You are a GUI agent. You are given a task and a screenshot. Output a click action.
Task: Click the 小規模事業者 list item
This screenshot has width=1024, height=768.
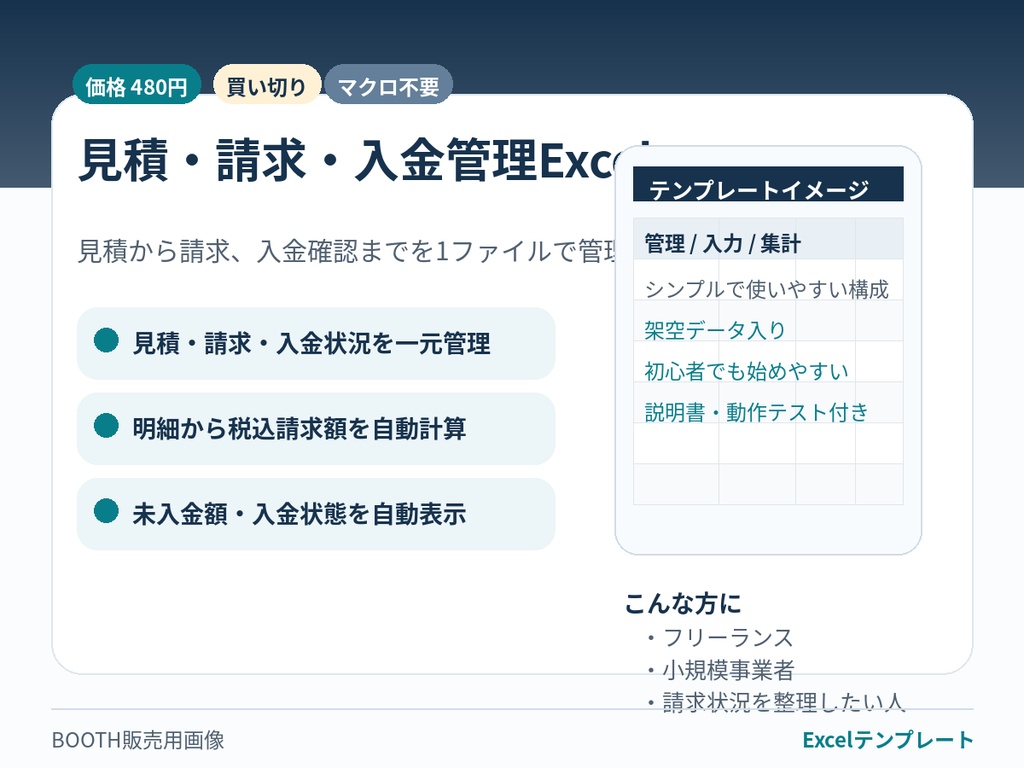point(720,670)
